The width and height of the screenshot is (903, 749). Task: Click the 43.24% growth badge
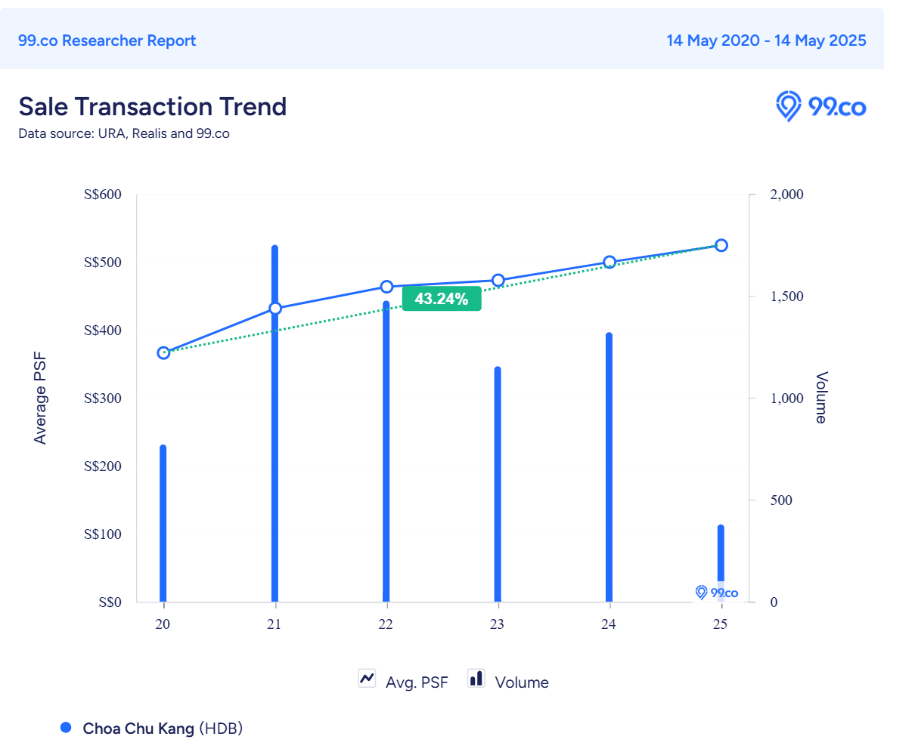(441, 299)
